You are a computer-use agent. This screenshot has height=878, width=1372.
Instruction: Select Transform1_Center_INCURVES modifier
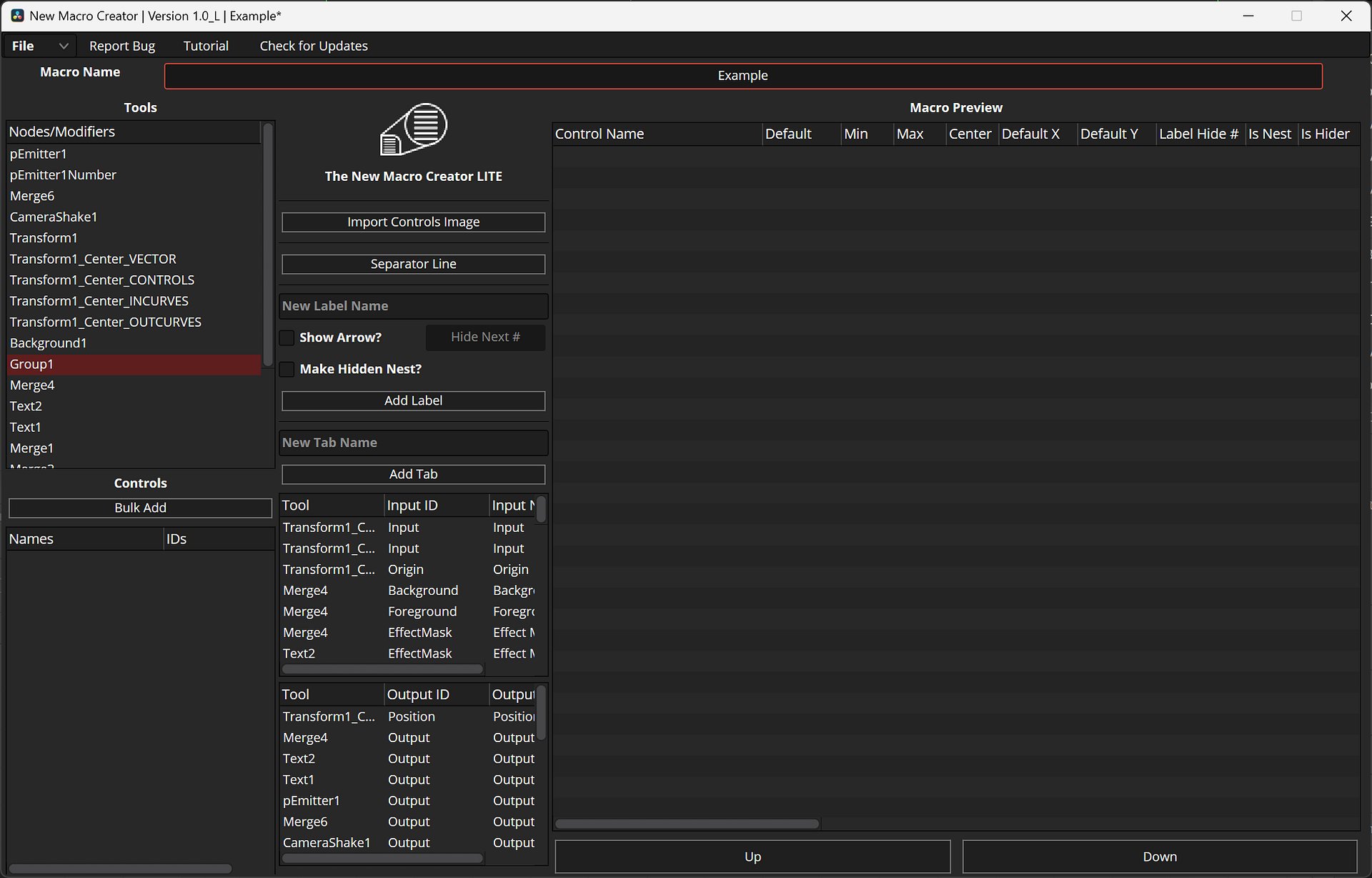click(134, 302)
